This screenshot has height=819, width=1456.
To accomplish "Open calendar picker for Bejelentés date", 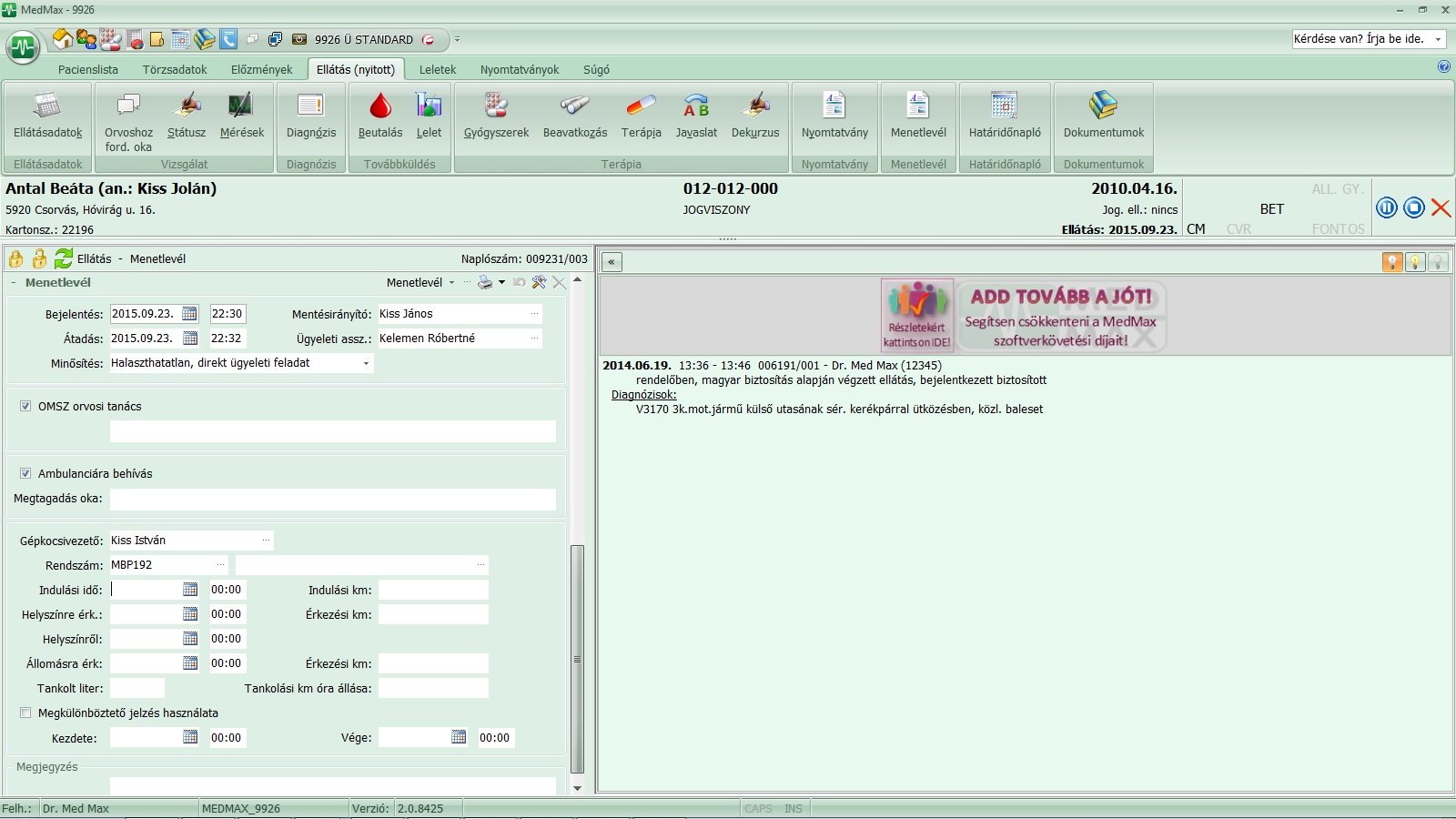I will coord(189,314).
